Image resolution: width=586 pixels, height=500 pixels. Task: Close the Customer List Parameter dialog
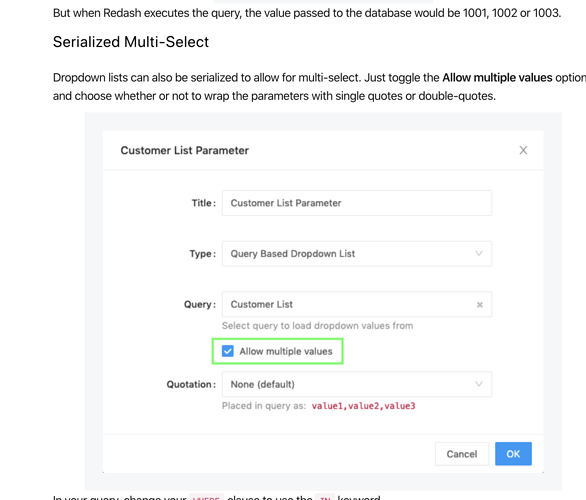pos(523,150)
